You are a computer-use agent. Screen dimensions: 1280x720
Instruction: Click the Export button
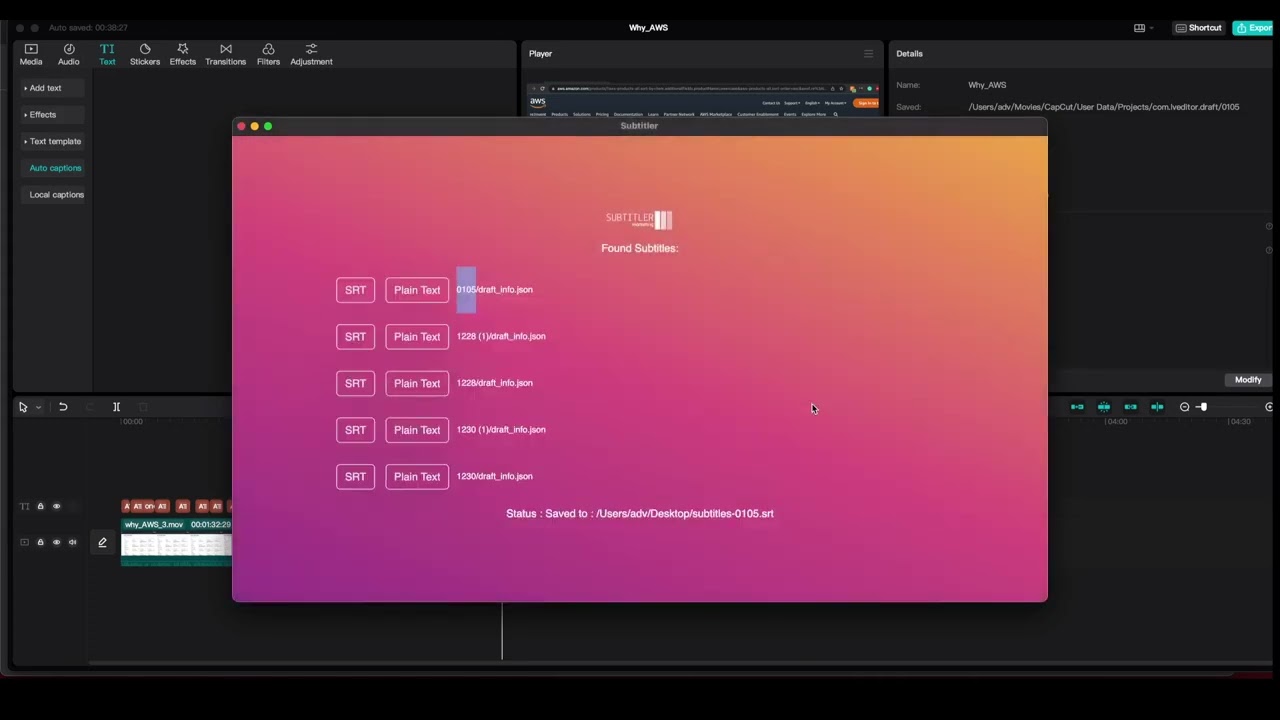tap(1254, 28)
